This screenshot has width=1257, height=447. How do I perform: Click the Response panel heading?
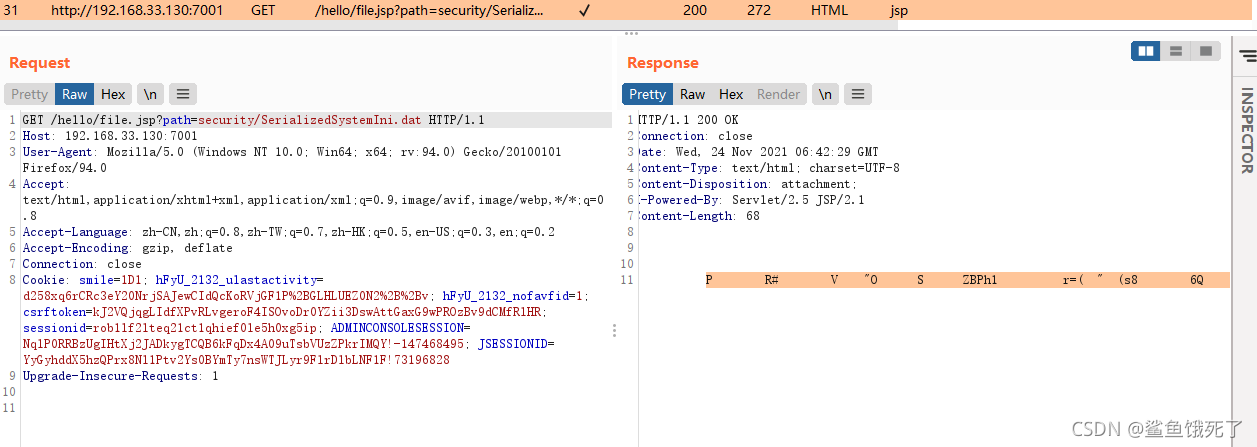point(663,63)
